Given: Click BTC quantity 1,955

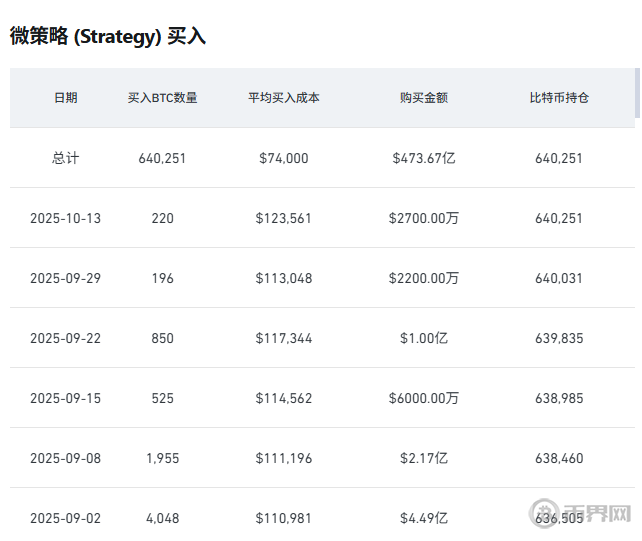Looking at the screenshot, I should click(163, 458).
